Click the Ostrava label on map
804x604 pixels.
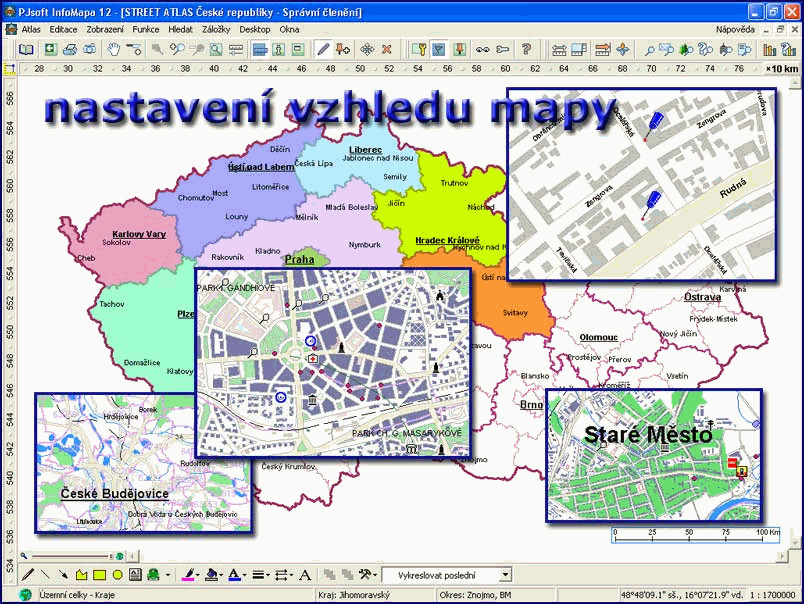702,297
